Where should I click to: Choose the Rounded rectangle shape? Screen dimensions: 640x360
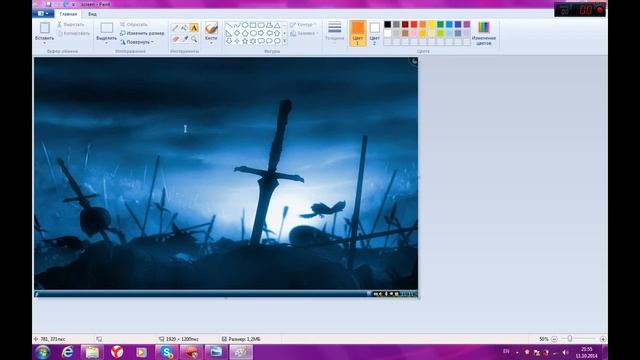pyautogui.click(x=261, y=25)
